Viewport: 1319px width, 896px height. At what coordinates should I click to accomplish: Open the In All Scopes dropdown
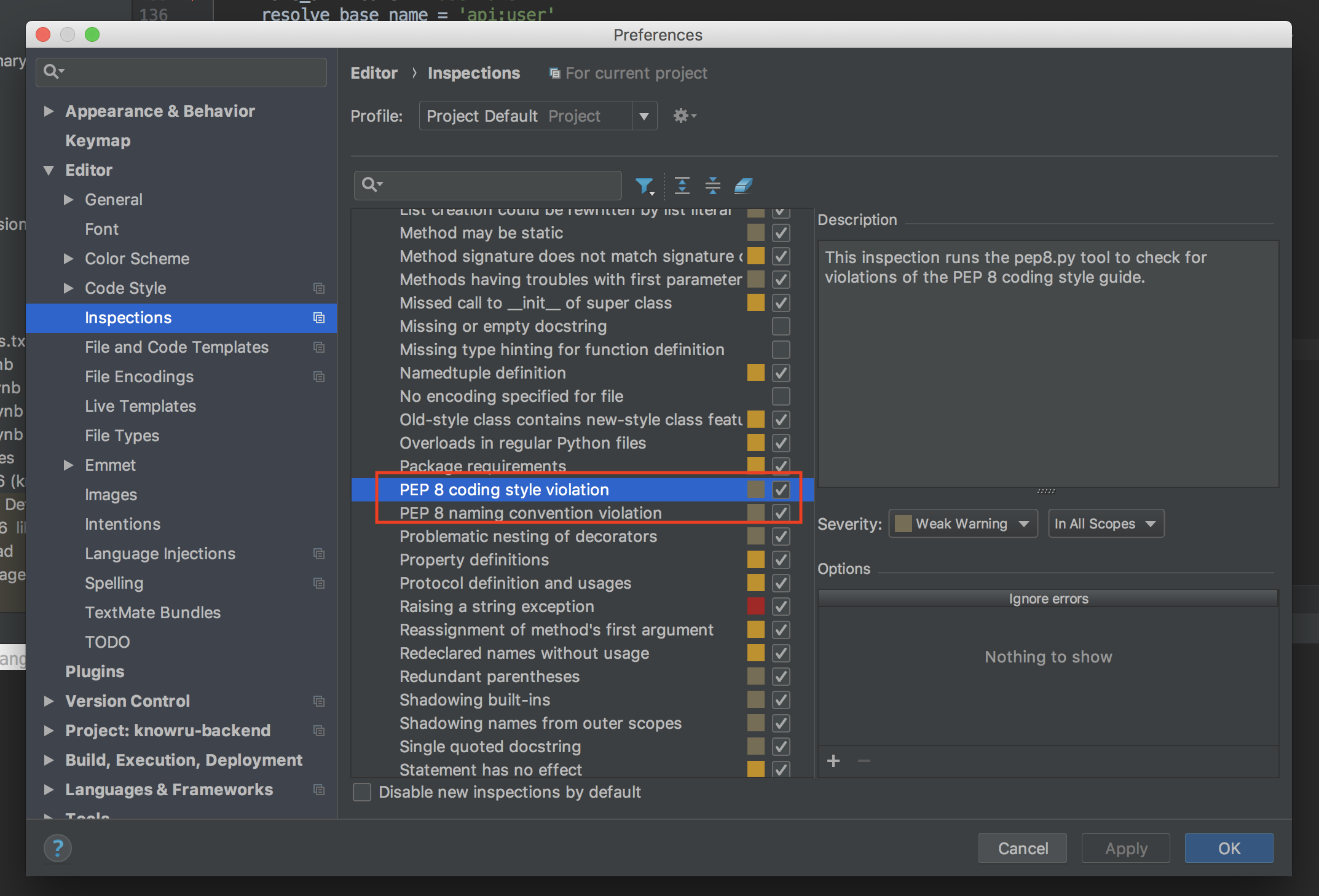pyautogui.click(x=1106, y=524)
